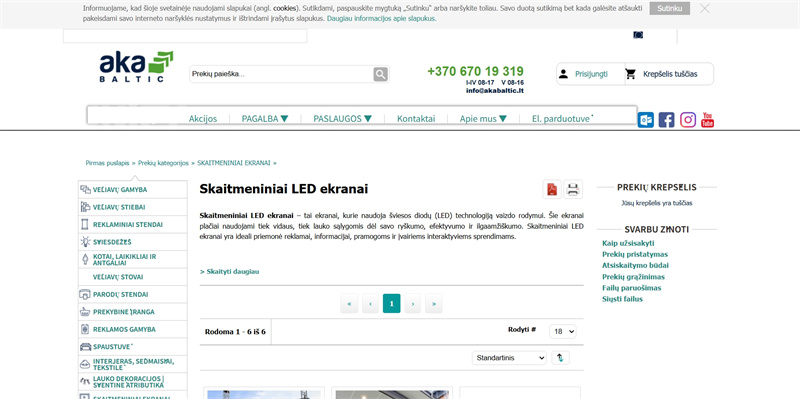Open Siųsti failus link
The width and height of the screenshot is (800, 399).
622,300
